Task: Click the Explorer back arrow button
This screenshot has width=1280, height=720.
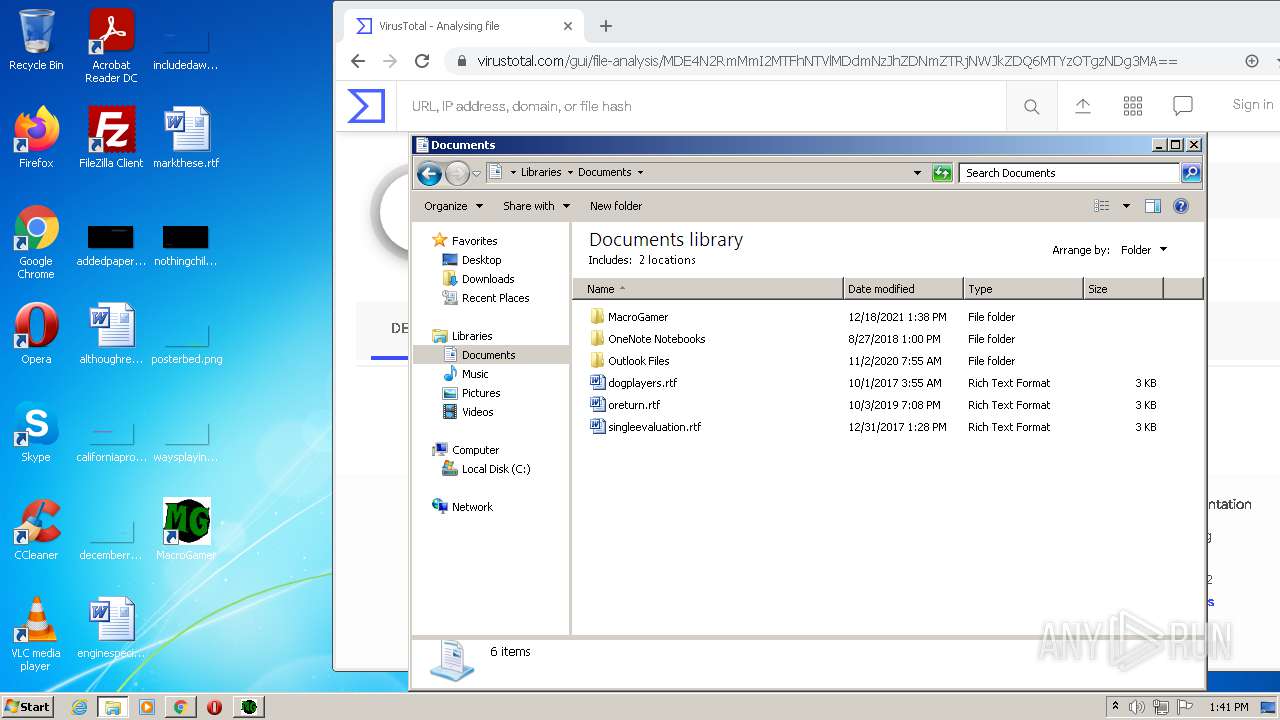Action: point(430,173)
